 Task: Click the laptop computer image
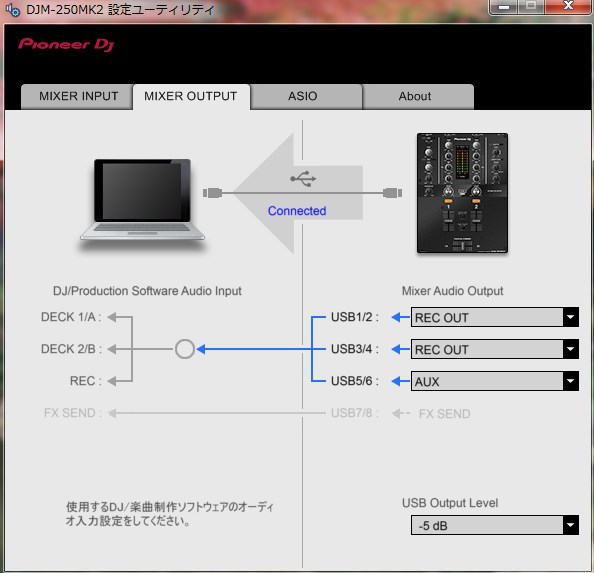pyautogui.click(x=142, y=200)
